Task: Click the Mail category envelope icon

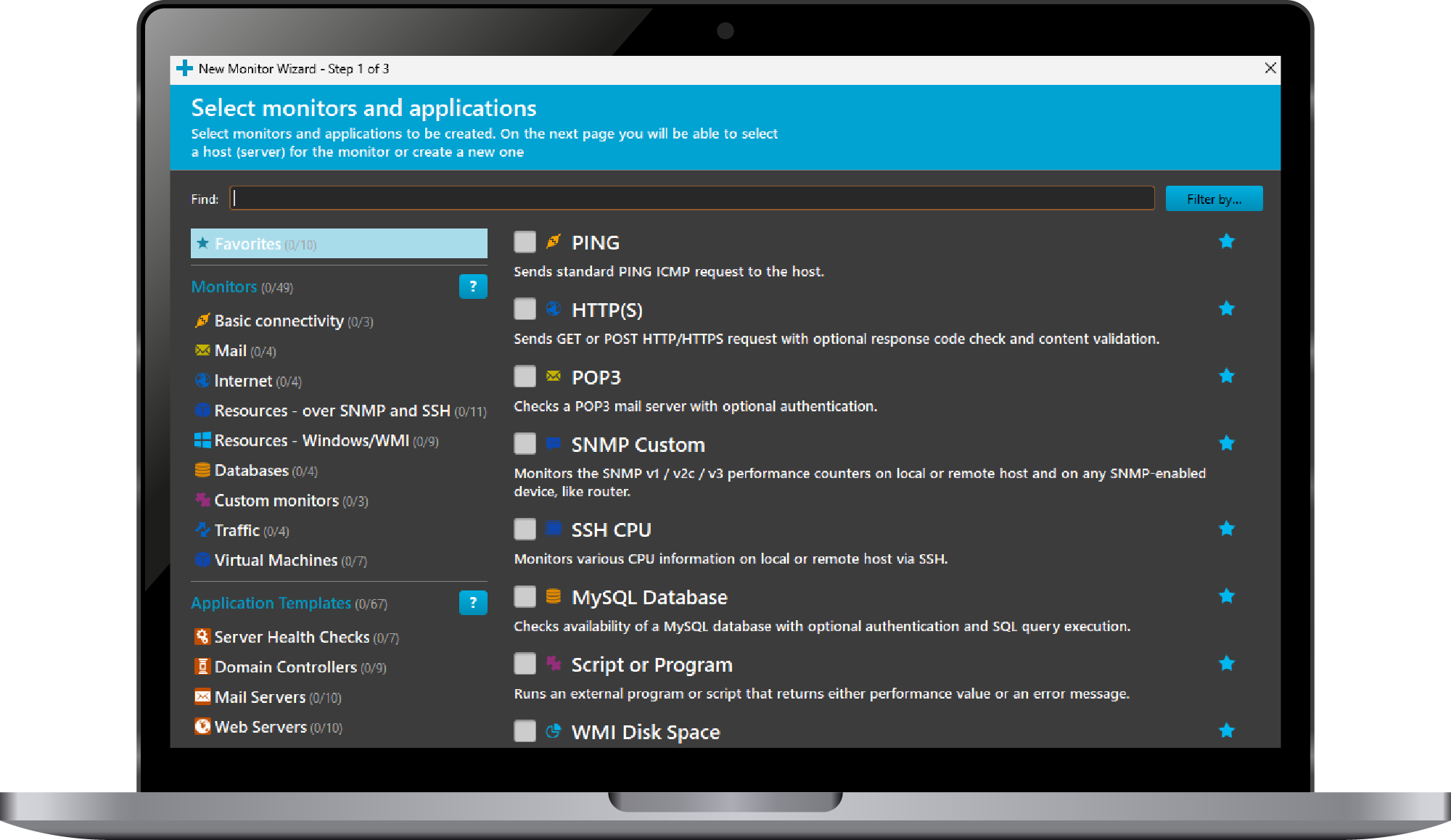Action: coord(202,350)
